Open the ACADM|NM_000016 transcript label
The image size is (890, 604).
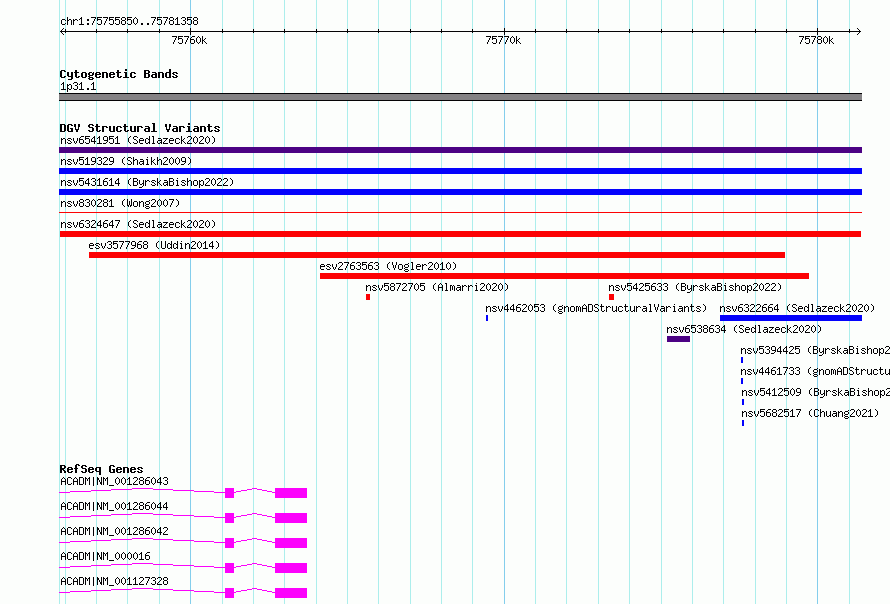pos(106,556)
